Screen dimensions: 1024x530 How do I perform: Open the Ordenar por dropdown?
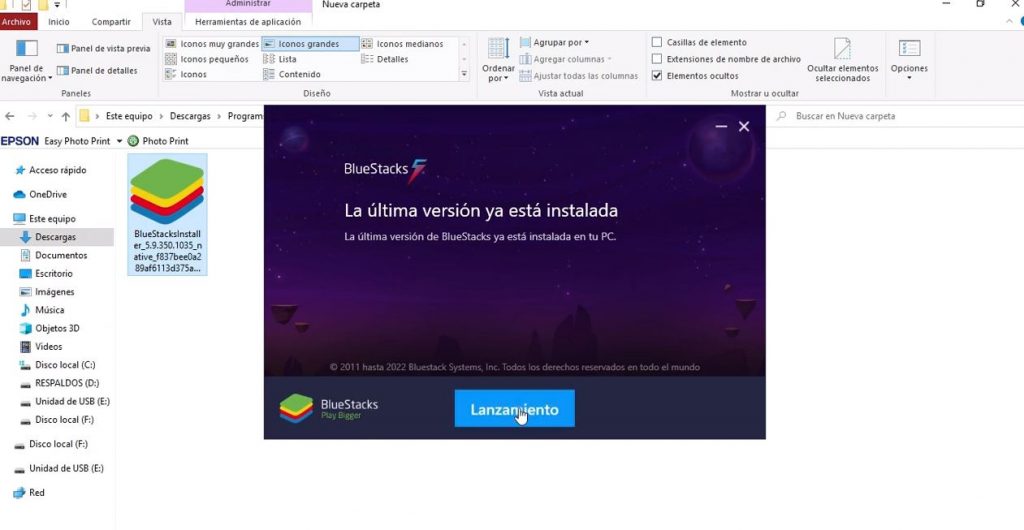click(x=498, y=60)
